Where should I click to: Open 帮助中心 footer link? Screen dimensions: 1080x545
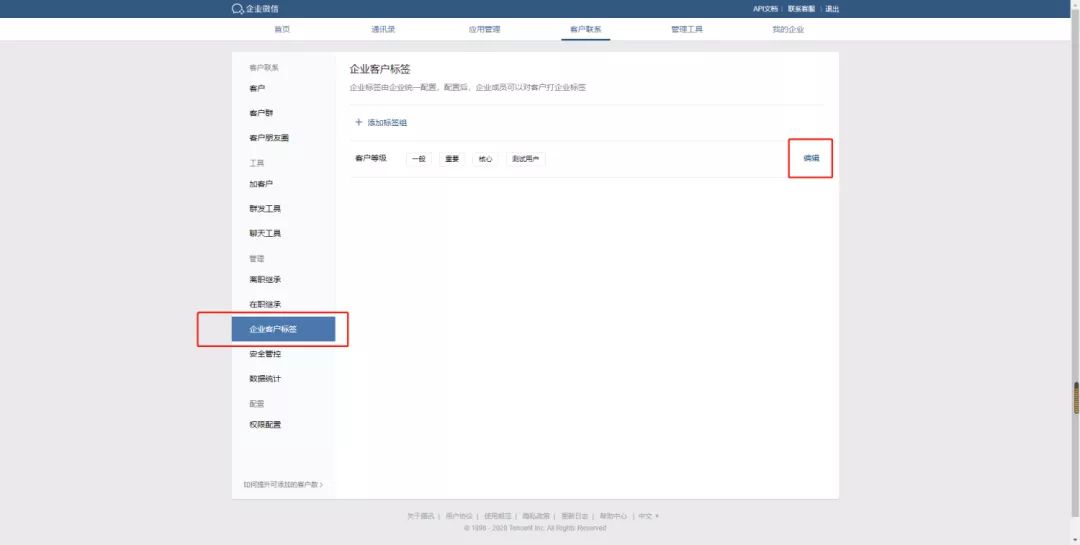click(x=613, y=516)
